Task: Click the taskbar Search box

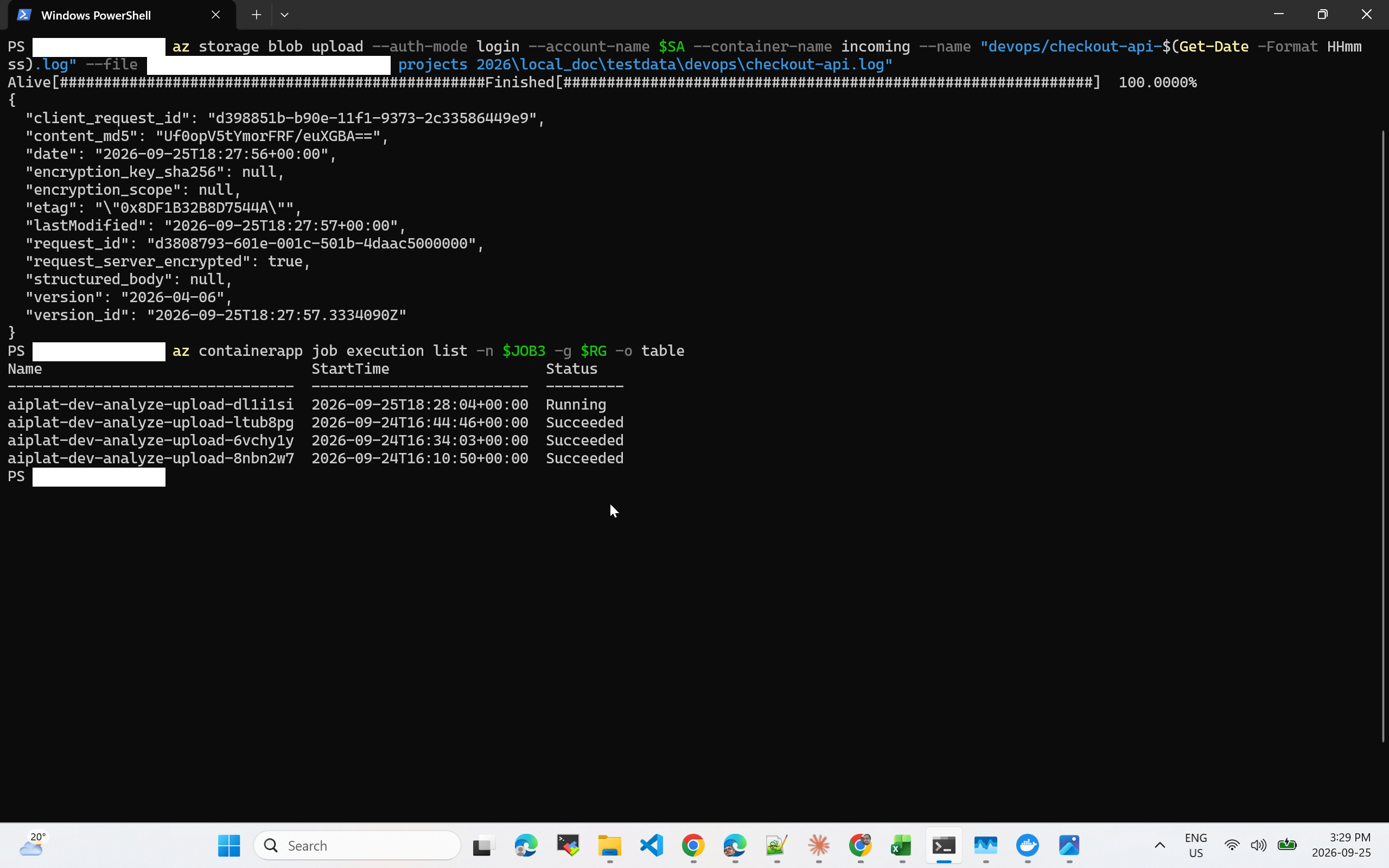Action: point(357,845)
